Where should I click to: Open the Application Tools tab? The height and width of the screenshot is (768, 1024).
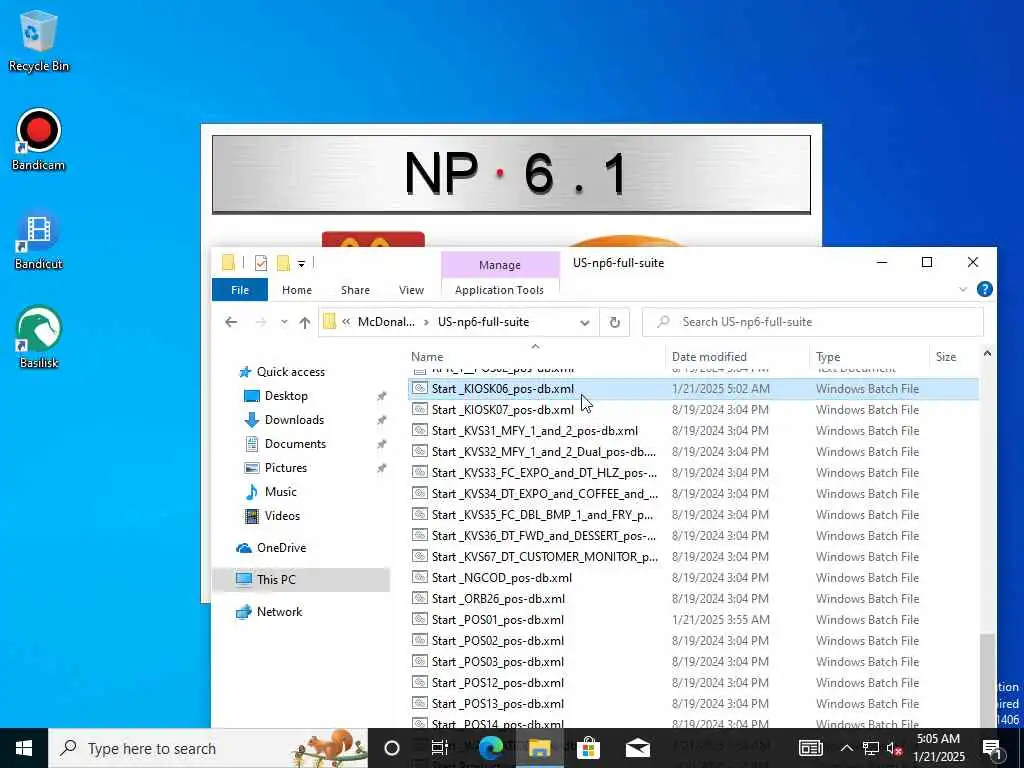[499, 290]
